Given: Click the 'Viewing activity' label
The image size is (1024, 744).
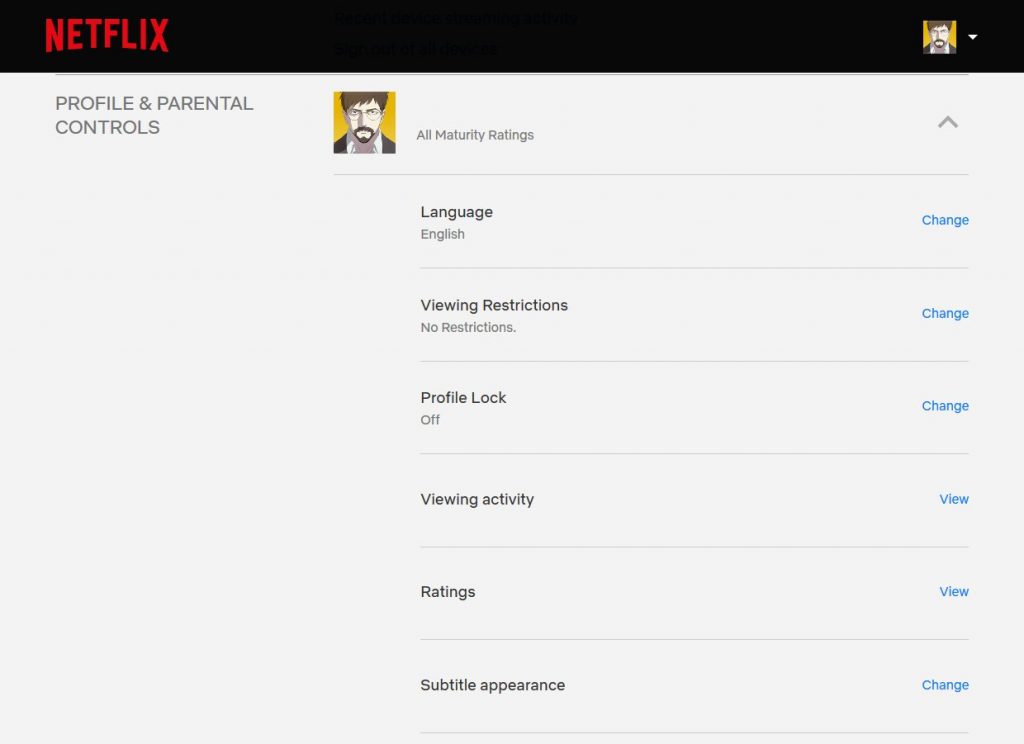Looking at the screenshot, I should click(477, 500).
